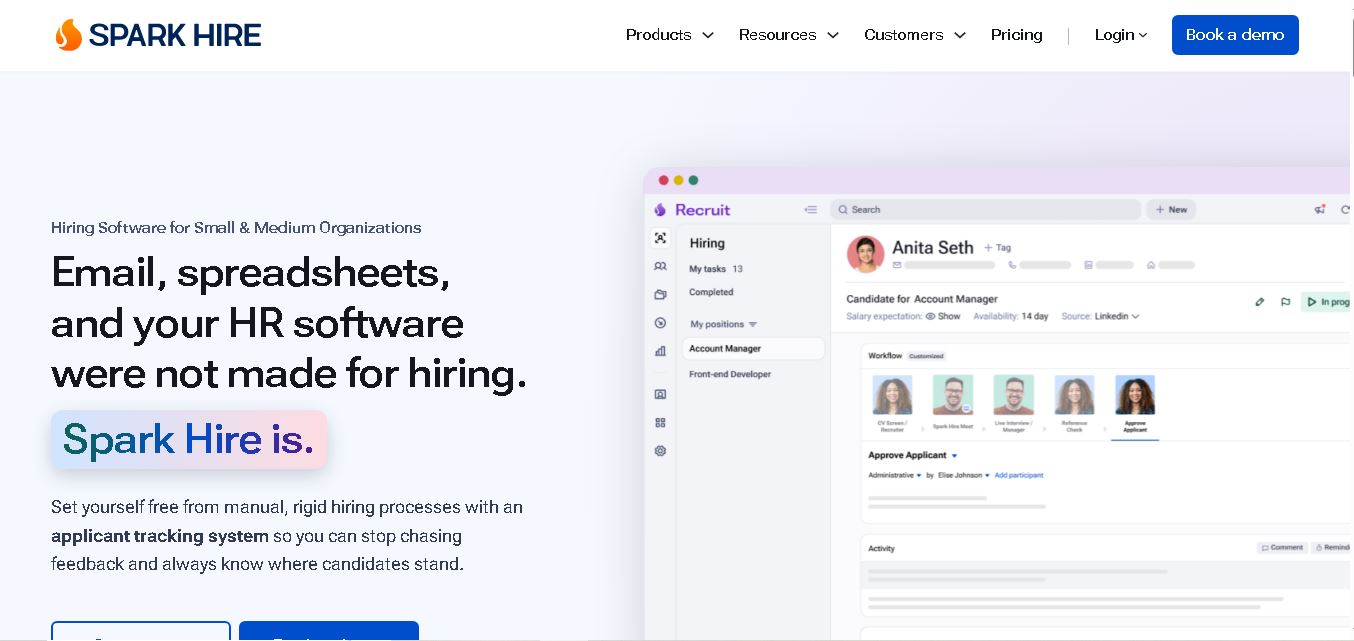Click the 'Spark Hire is.' highlighted text
The image size is (1354, 641).
pyautogui.click(x=189, y=439)
